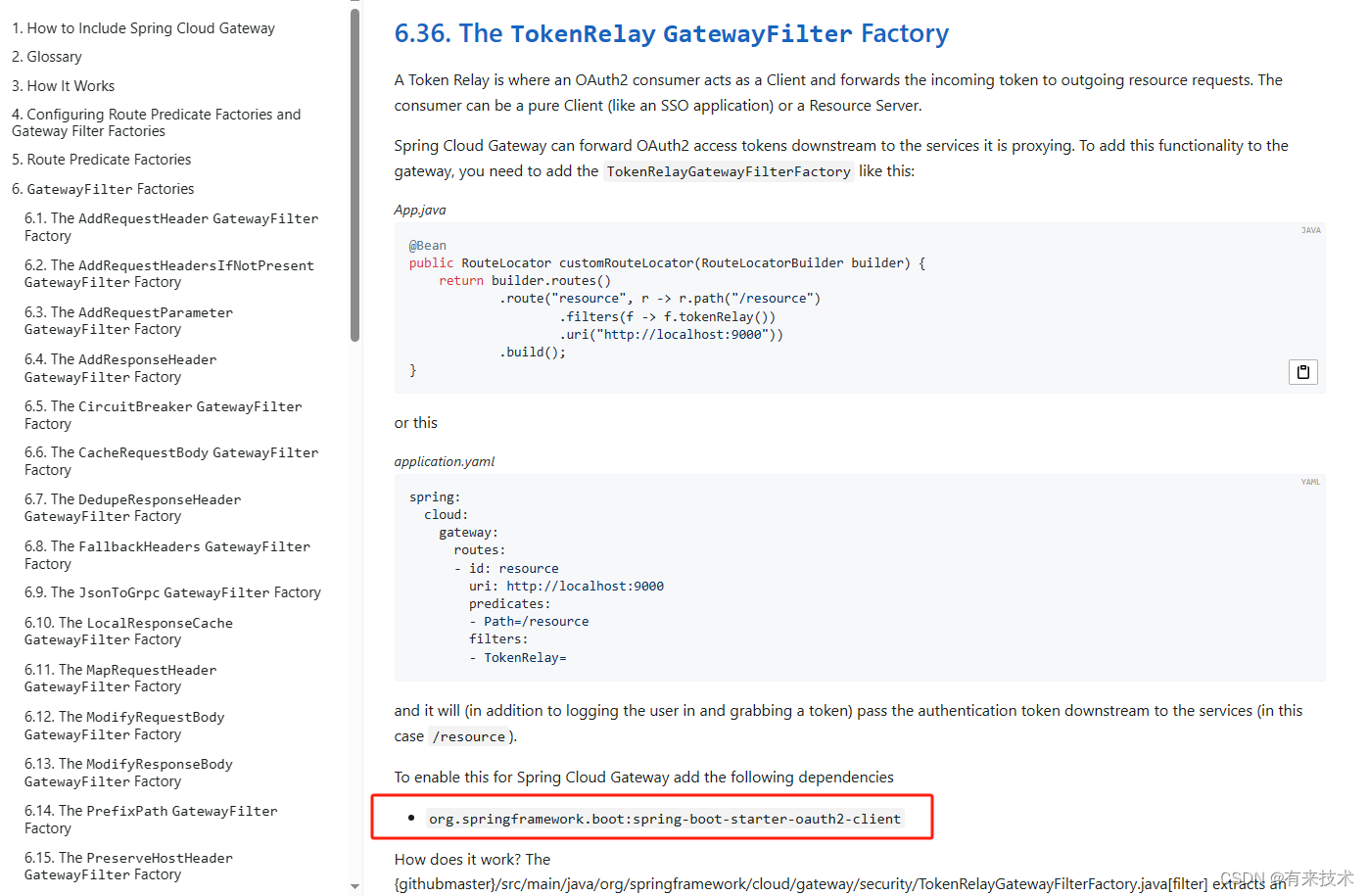The width and height of the screenshot is (1369, 896).
Task: Select the spring-boot-starter-oauth2-client dependency text
Action: point(666,818)
